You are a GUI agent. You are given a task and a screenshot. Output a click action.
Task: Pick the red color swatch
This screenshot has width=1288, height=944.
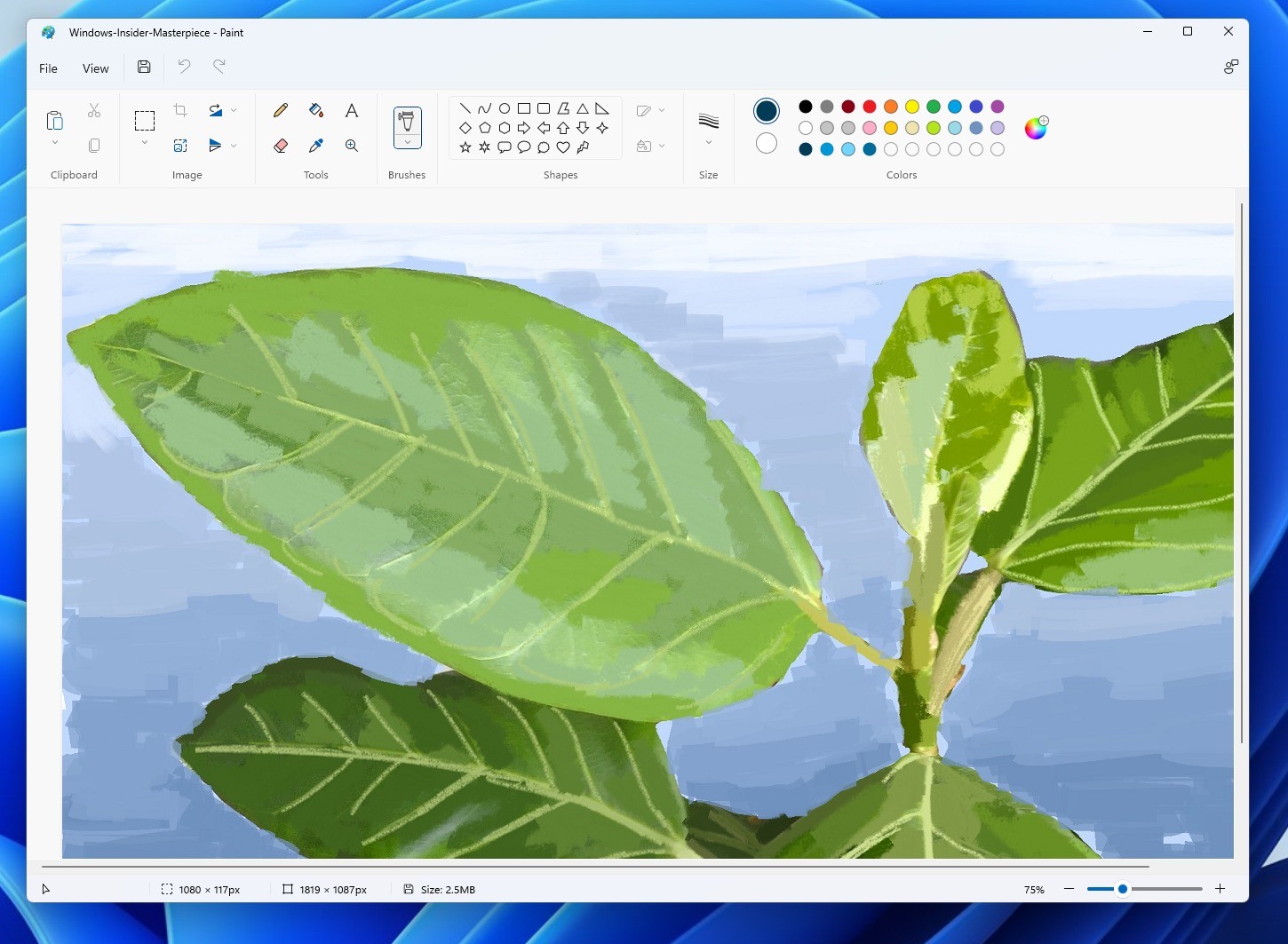(x=870, y=107)
